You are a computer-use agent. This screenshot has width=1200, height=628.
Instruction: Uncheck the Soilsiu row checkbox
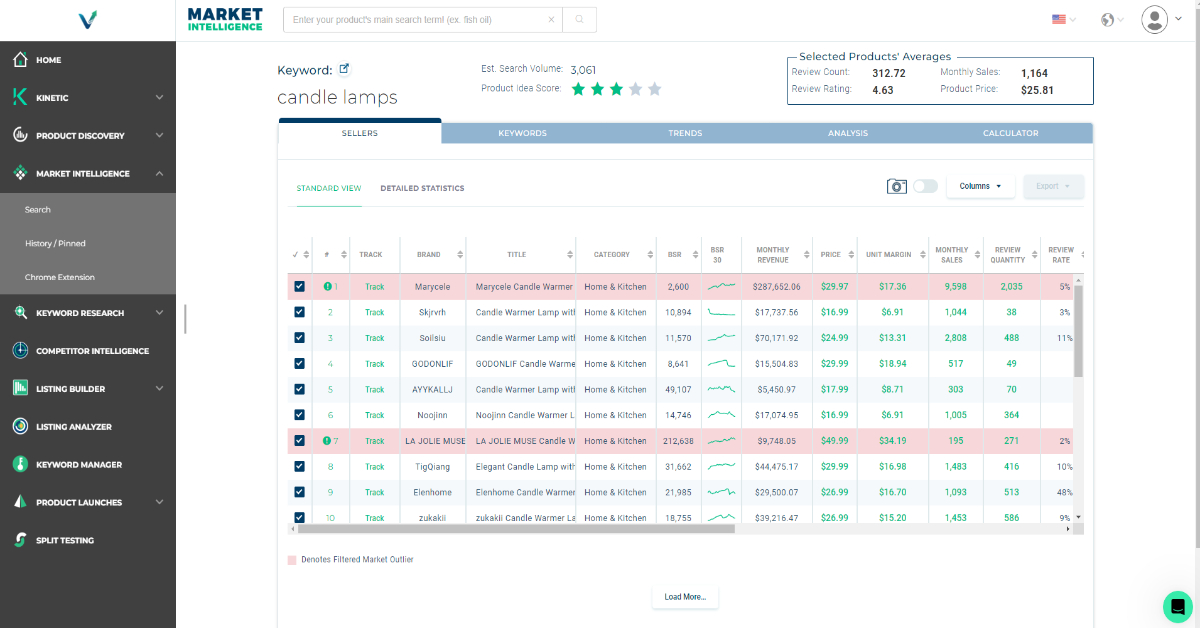click(x=299, y=338)
